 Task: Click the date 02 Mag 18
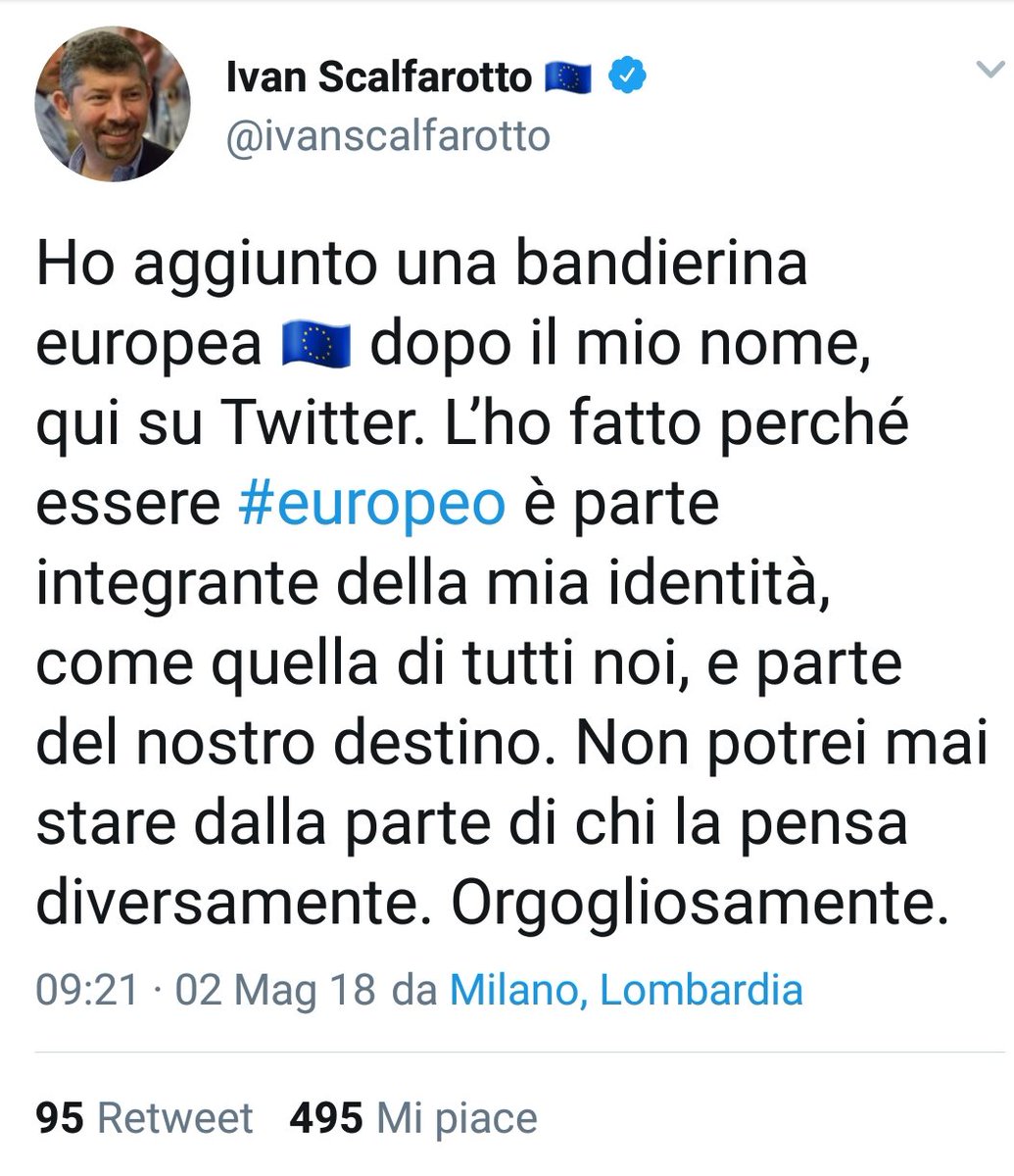[x=274, y=990]
